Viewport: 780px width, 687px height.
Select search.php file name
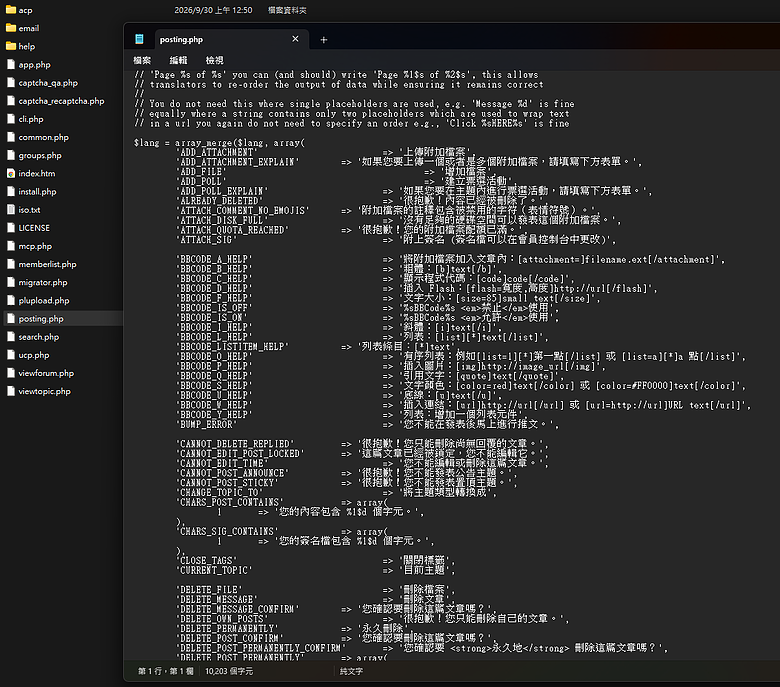pos(39,337)
